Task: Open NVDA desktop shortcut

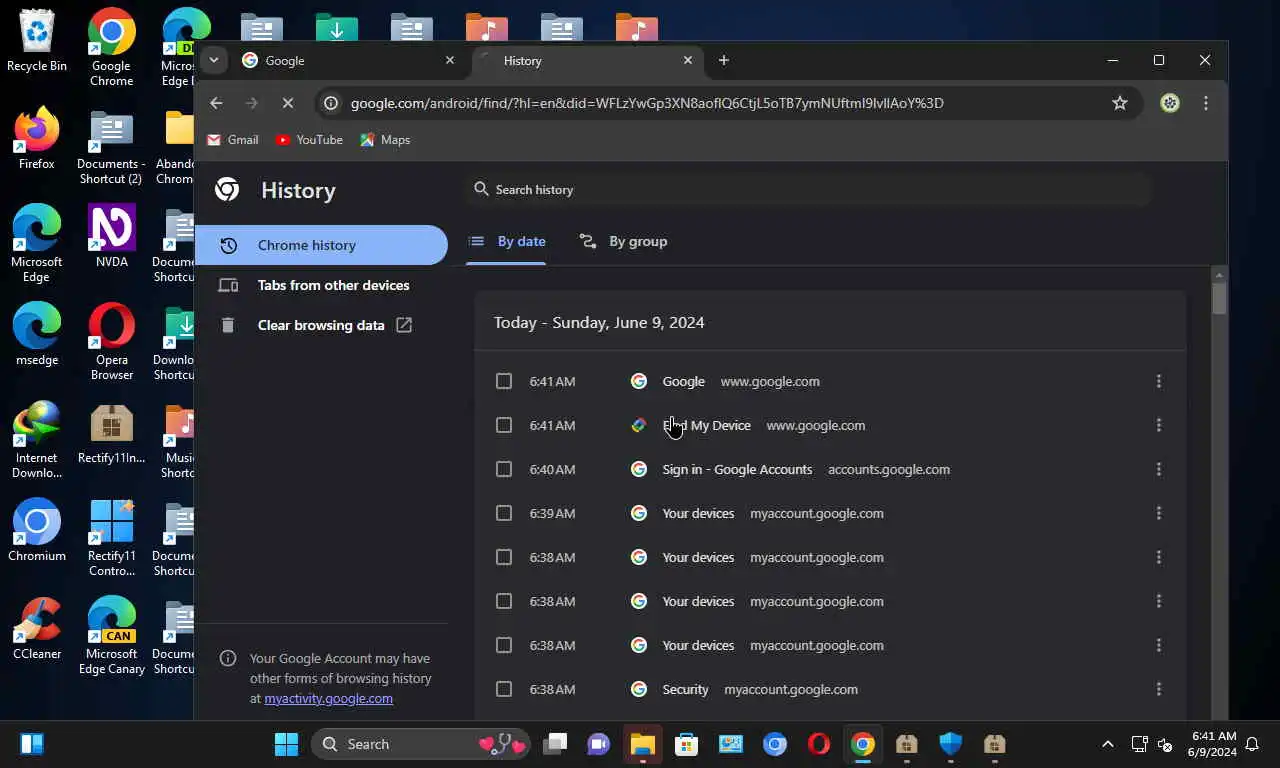Action: [111, 236]
